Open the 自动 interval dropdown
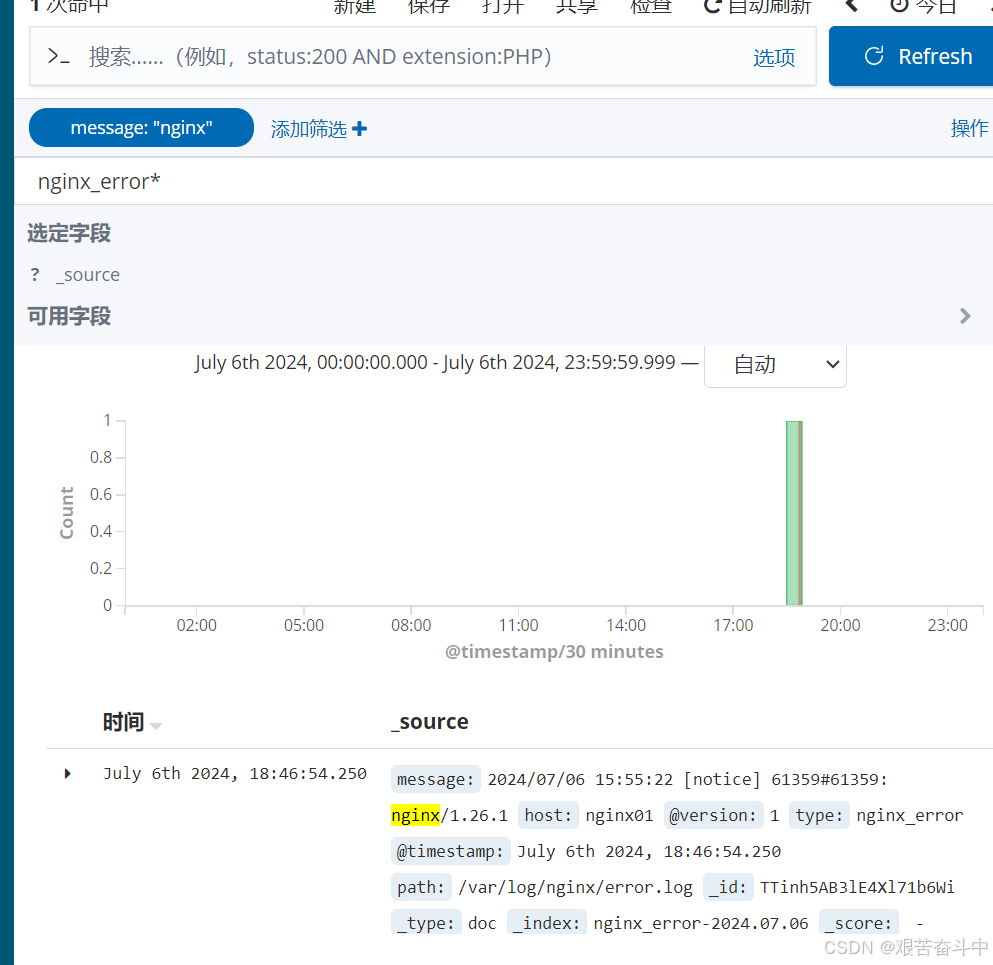 coord(775,365)
